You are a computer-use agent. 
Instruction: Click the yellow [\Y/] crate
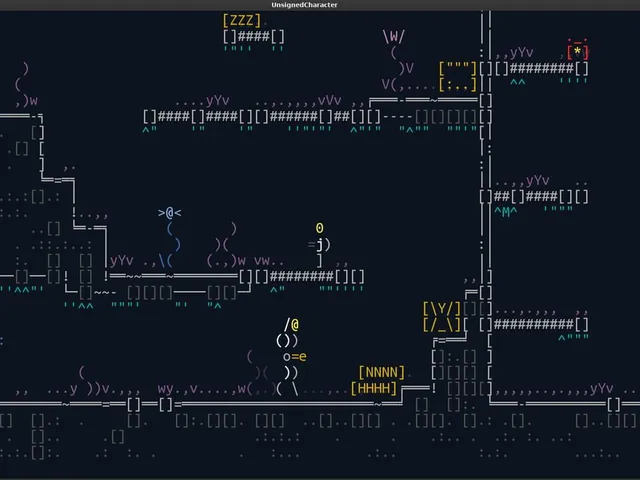442,309
